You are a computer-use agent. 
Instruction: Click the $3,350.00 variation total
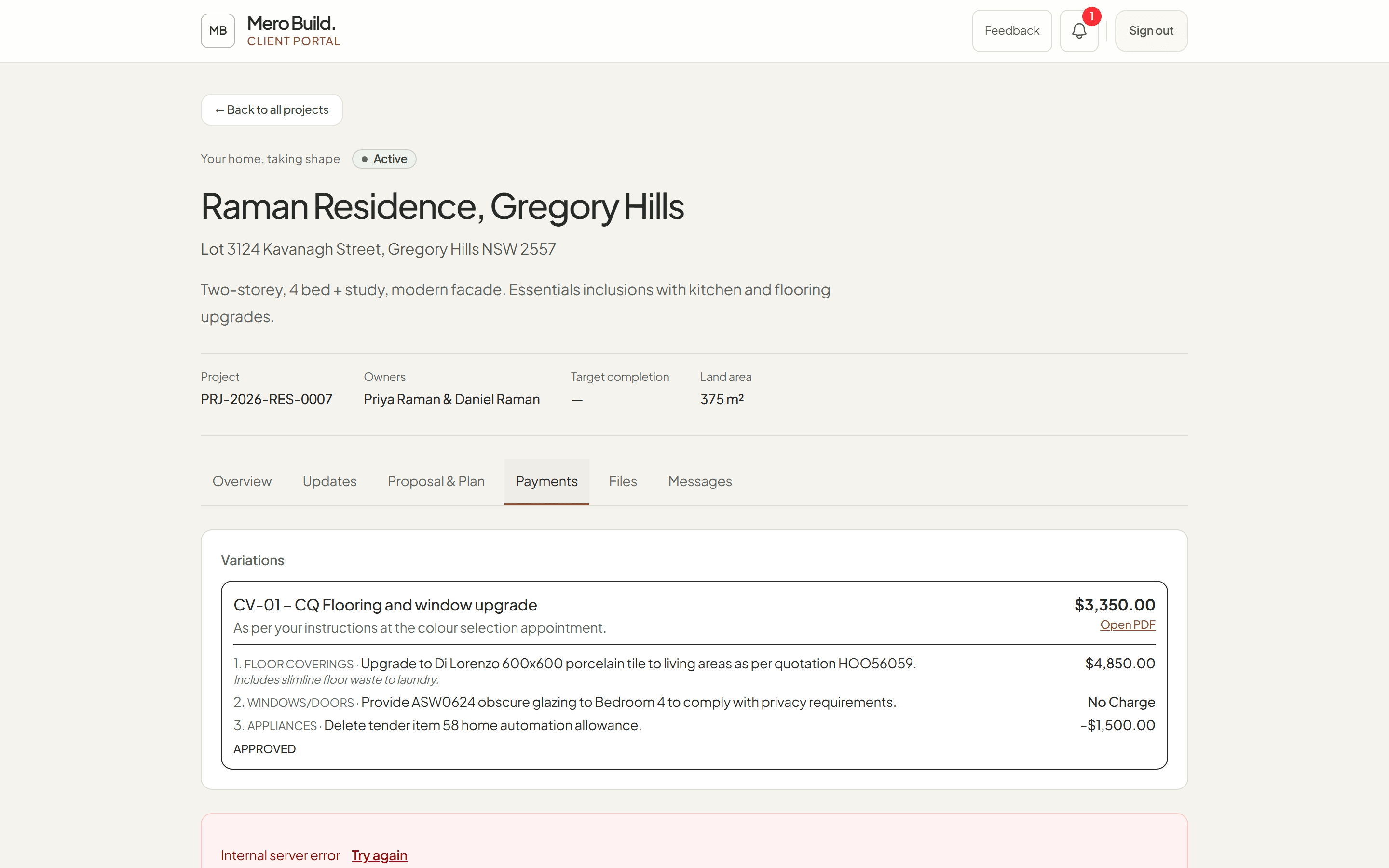(1115, 605)
